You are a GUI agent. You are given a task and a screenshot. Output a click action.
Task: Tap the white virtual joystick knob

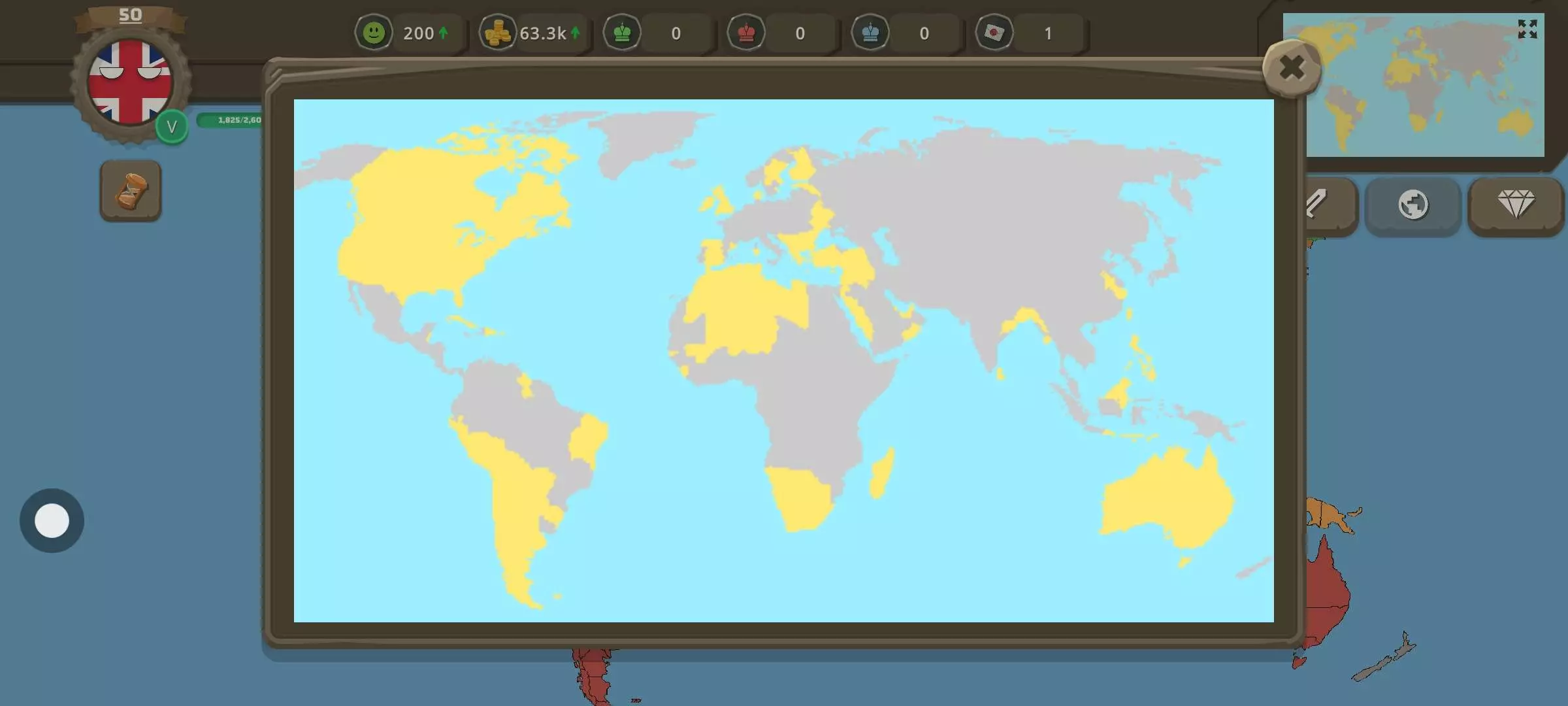pyautogui.click(x=52, y=521)
